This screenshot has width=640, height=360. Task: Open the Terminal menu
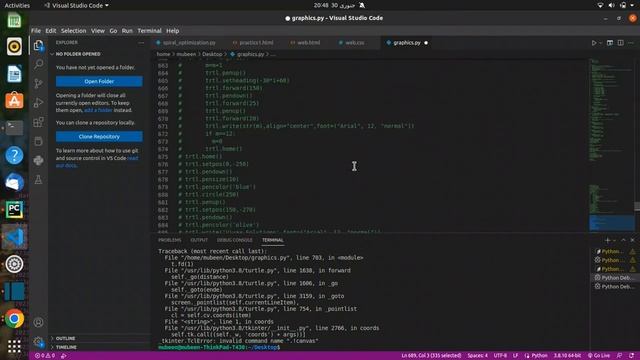pyautogui.click(x=149, y=31)
